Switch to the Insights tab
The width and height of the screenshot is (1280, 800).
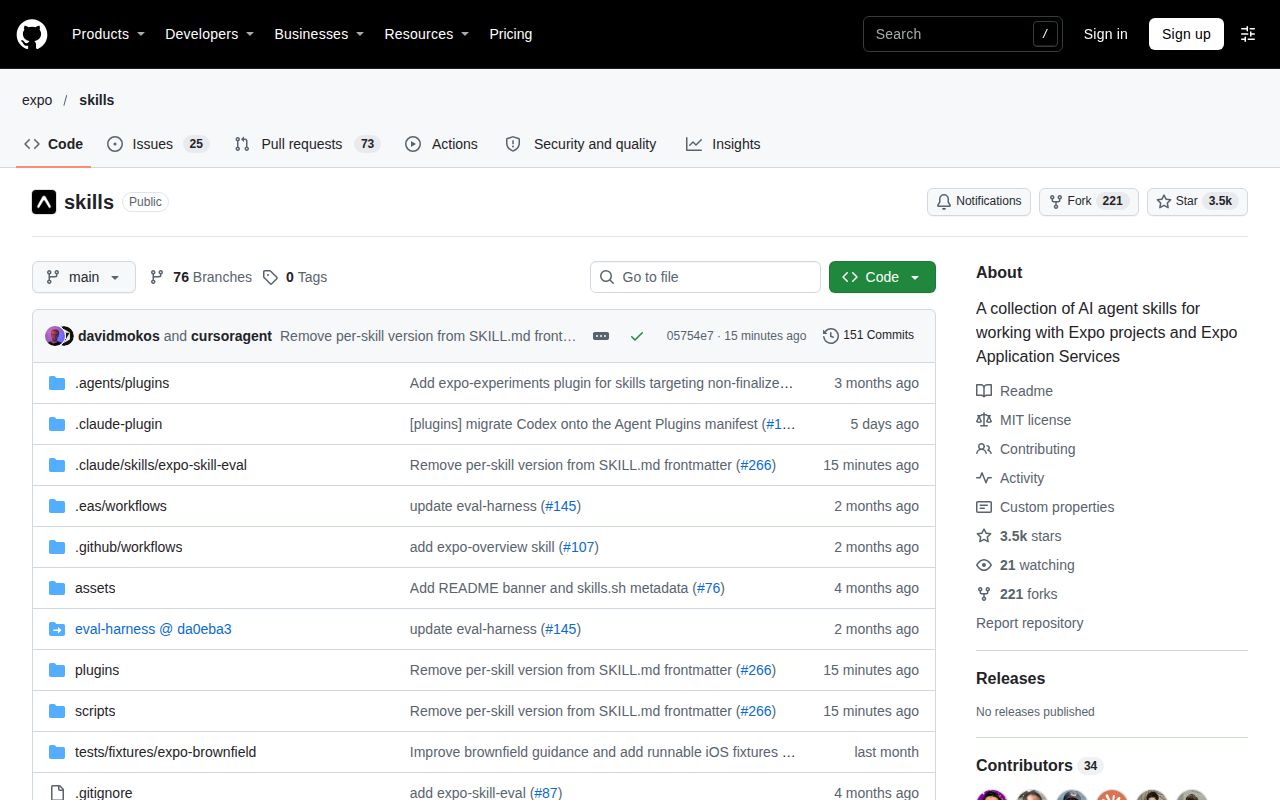tap(723, 144)
